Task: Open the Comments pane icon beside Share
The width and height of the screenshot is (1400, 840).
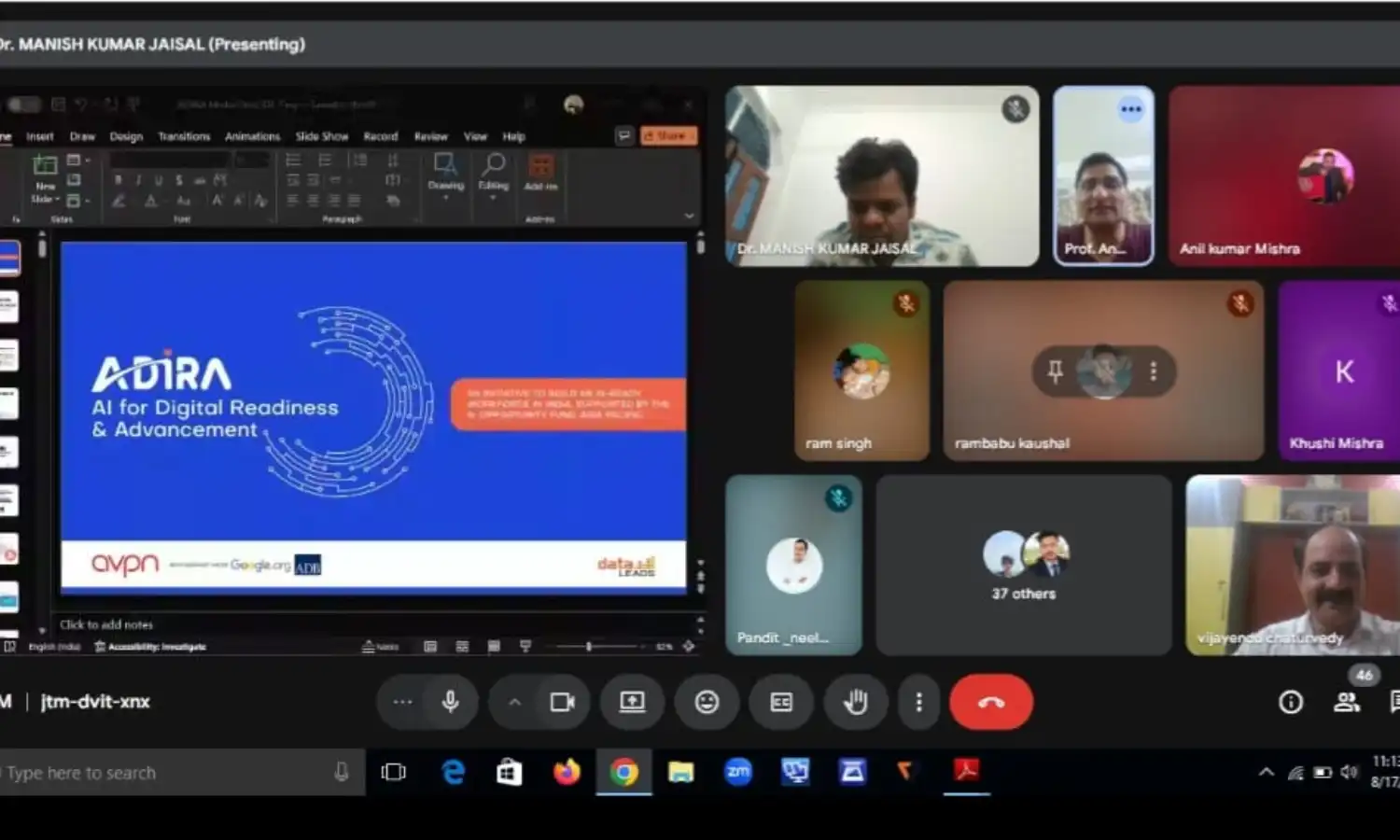Action: click(x=623, y=136)
